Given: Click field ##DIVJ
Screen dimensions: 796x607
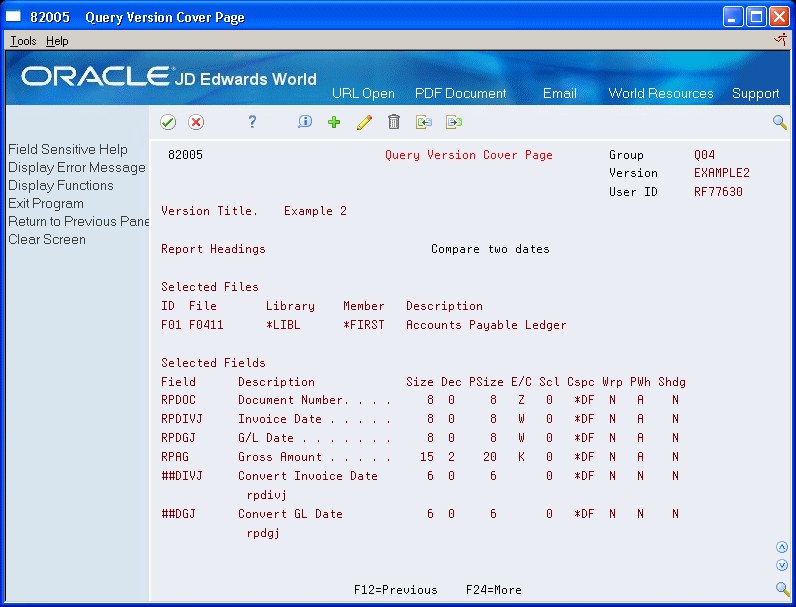Looking at the screenshot, I should point(182,476).
